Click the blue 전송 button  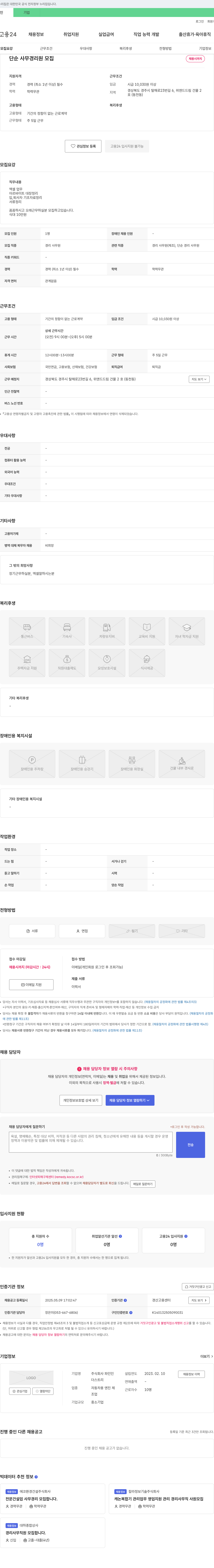click(x=190, y=1145)
